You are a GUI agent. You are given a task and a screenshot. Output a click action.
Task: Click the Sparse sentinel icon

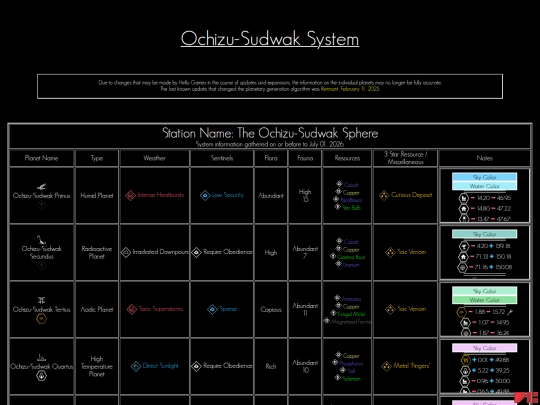[212, 309]
